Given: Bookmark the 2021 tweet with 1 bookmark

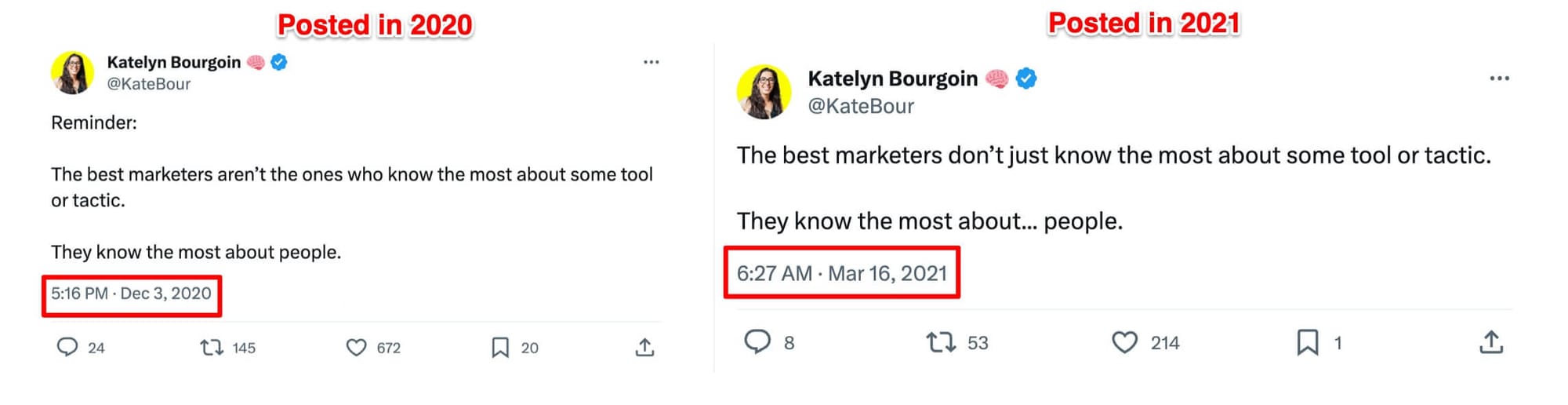Looking at the screenshot, I should [x=1307, y=342].
